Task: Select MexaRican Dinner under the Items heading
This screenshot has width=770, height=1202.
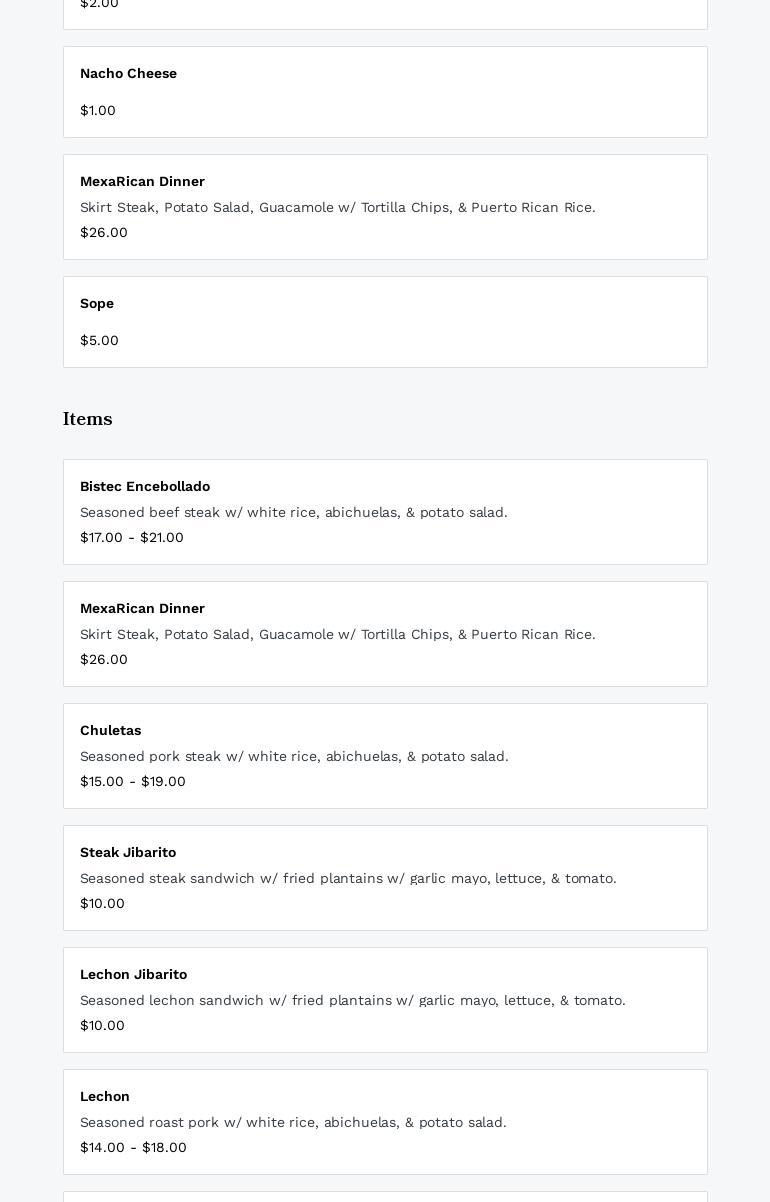Action: [142, 609]
